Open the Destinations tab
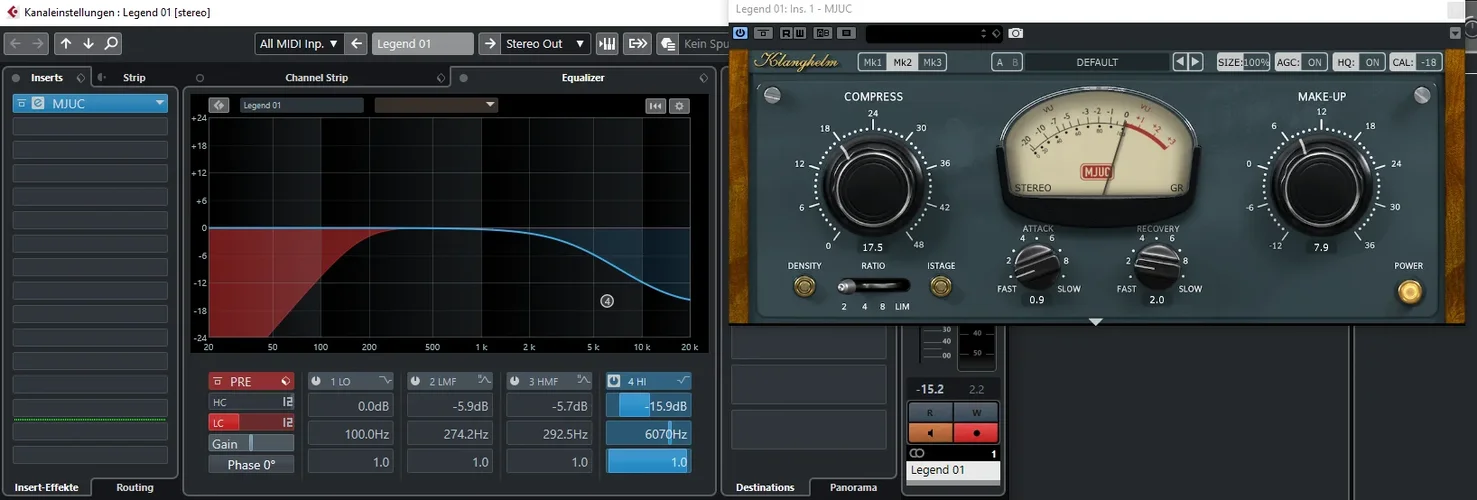 (765, 488)
